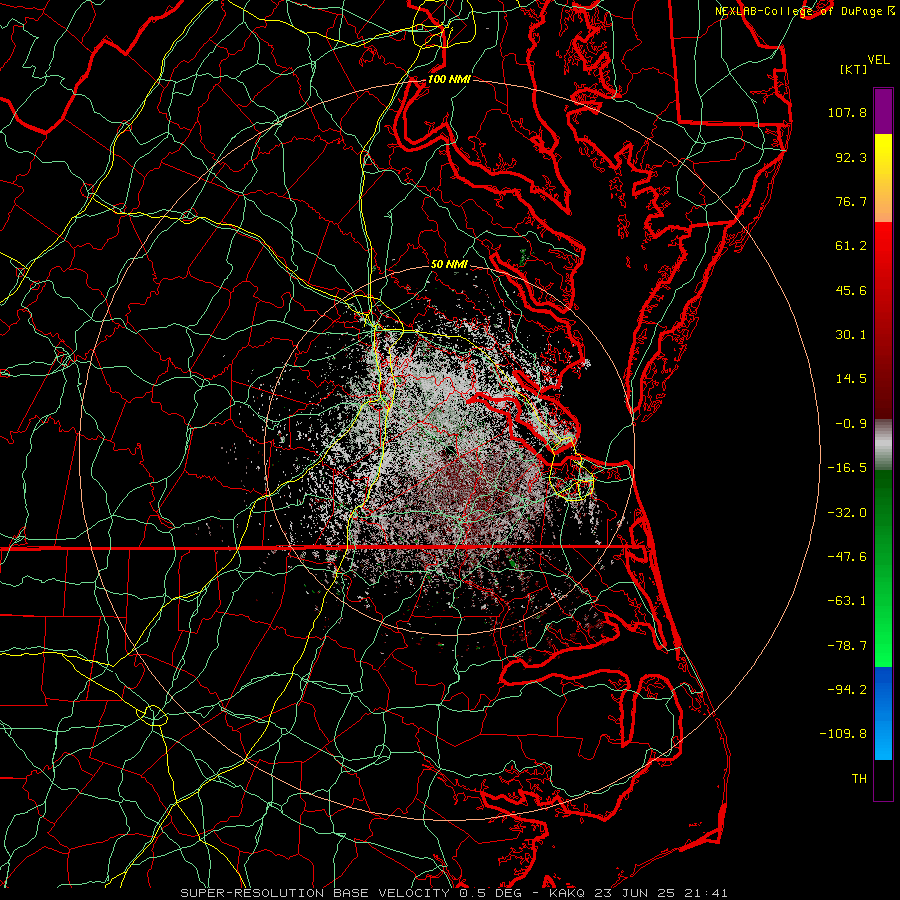This screenshot has width=900, height=900.
Task: Click the 76.7 scale value
Action: pyautogui.click(x=851, y=201)
